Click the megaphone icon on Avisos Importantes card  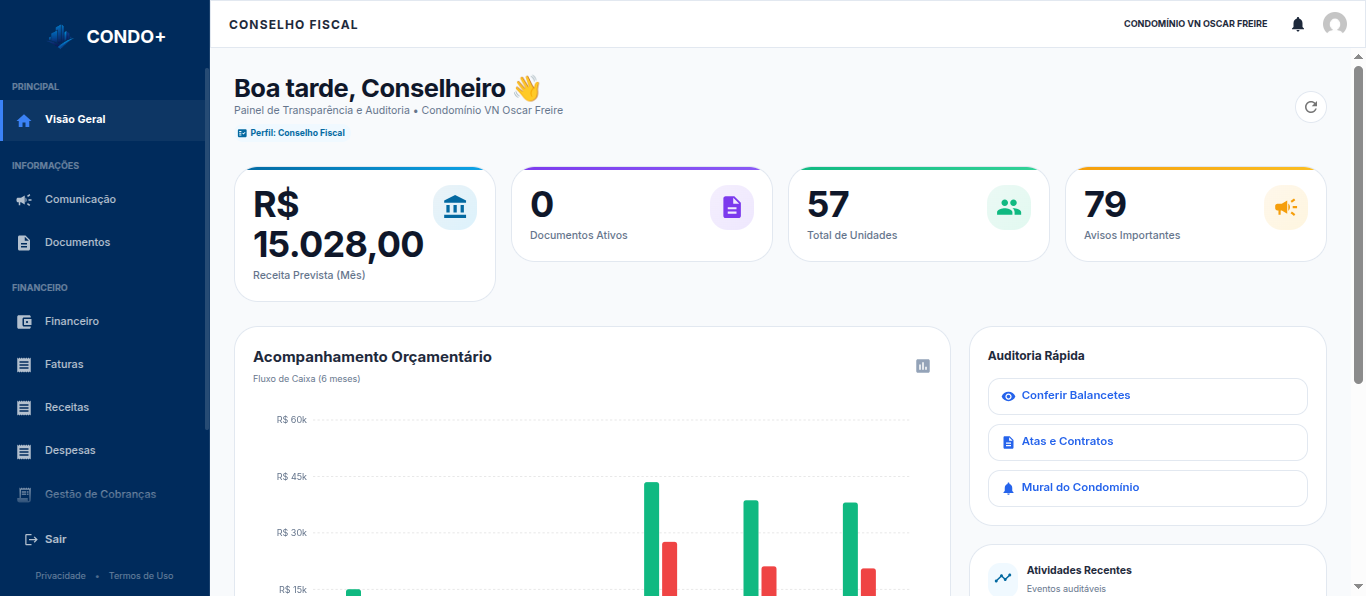[1286, 207]
